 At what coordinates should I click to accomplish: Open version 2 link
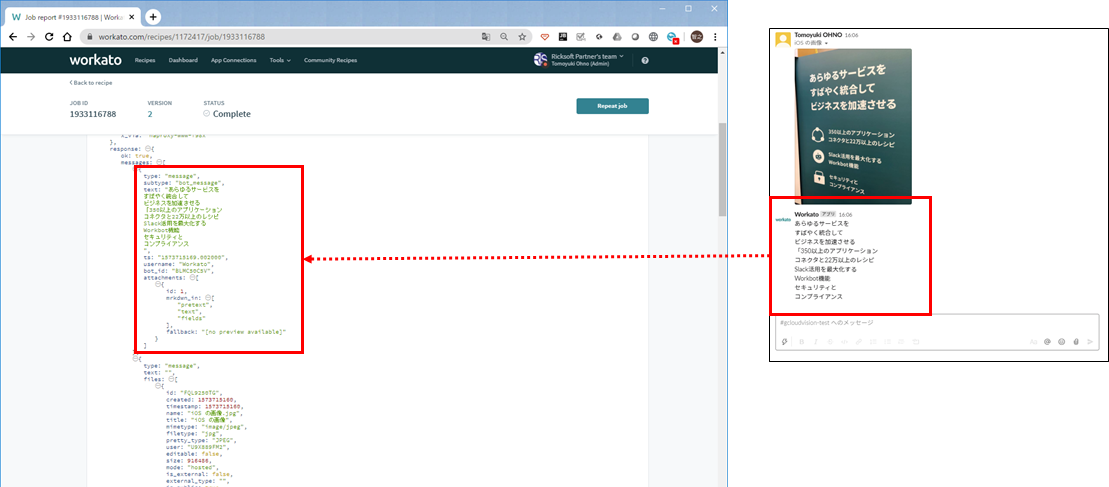pos(150,114)
